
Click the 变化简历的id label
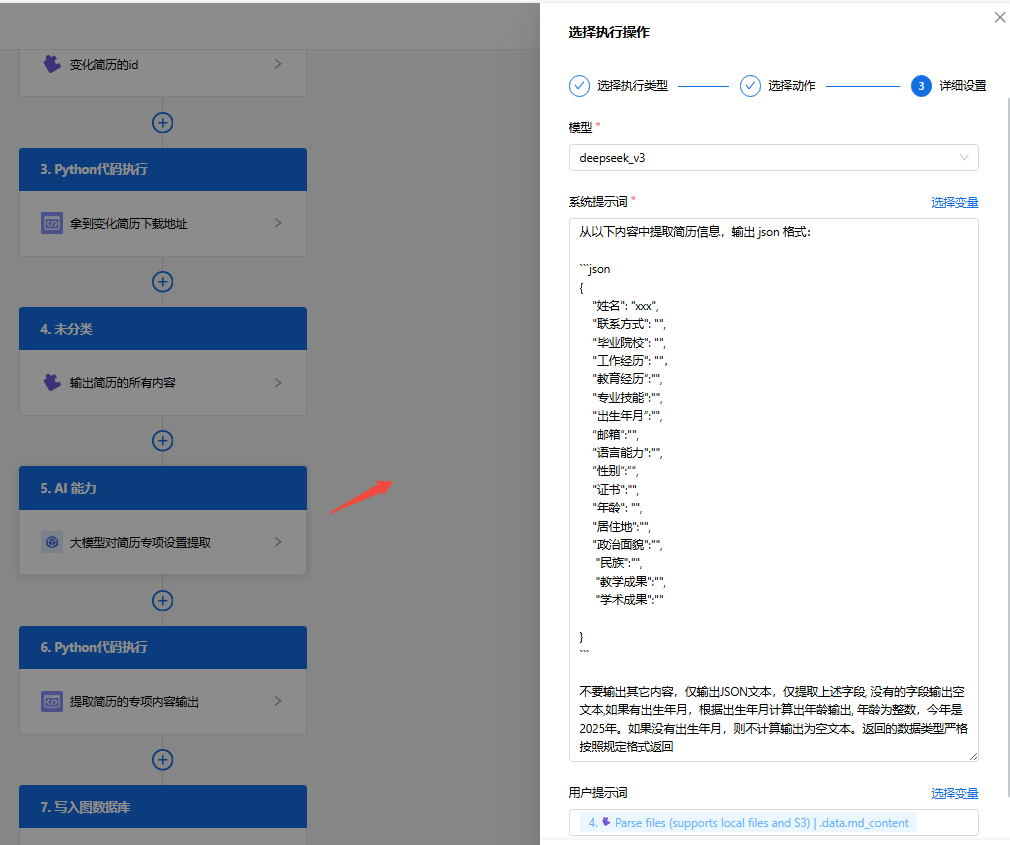tap(104, 64)
